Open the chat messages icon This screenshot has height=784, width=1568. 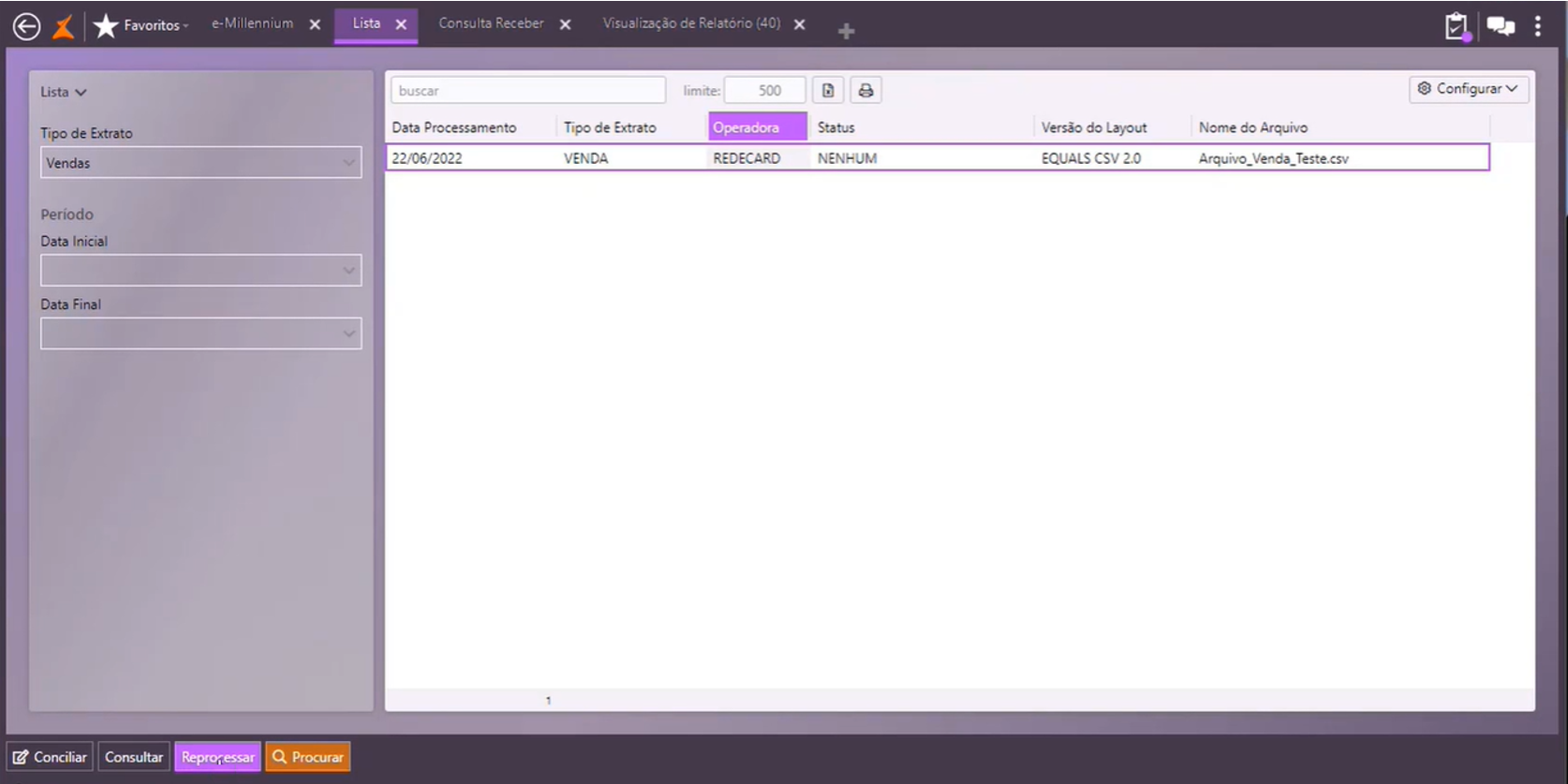point(1501,26)
